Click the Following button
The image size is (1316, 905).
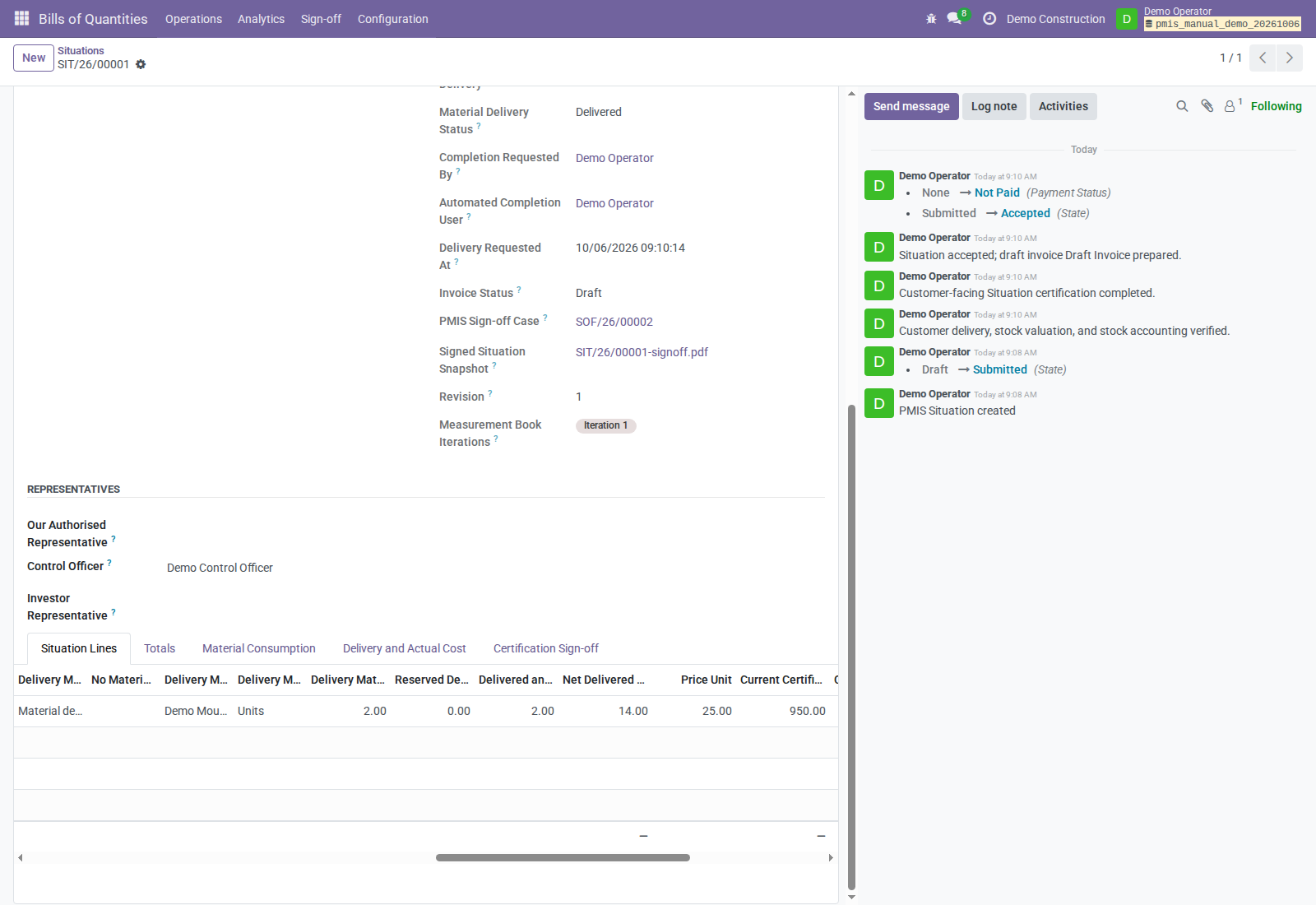point(1276,106)
